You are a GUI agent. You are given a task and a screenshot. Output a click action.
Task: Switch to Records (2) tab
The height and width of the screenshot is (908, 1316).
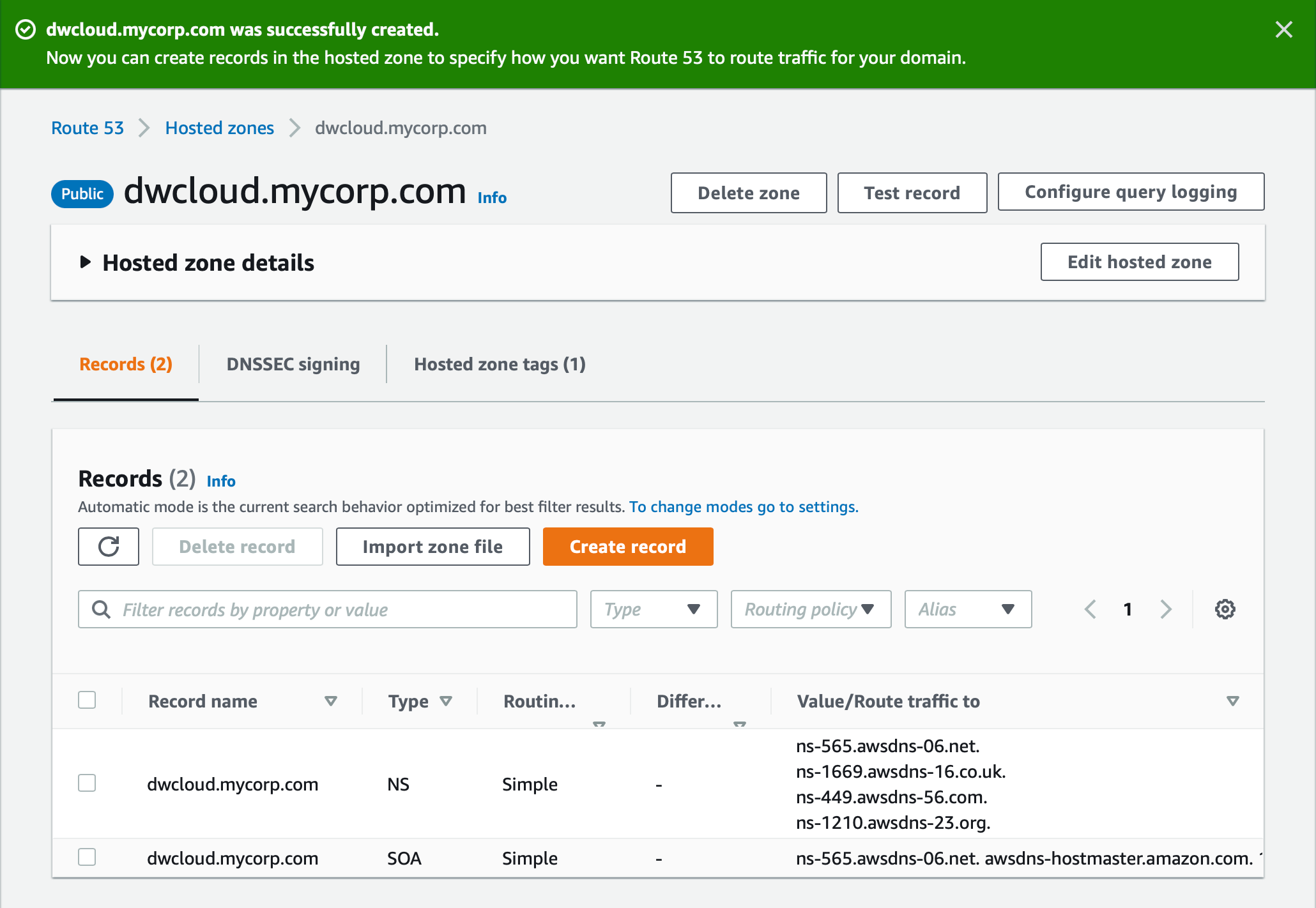(126, 364)
